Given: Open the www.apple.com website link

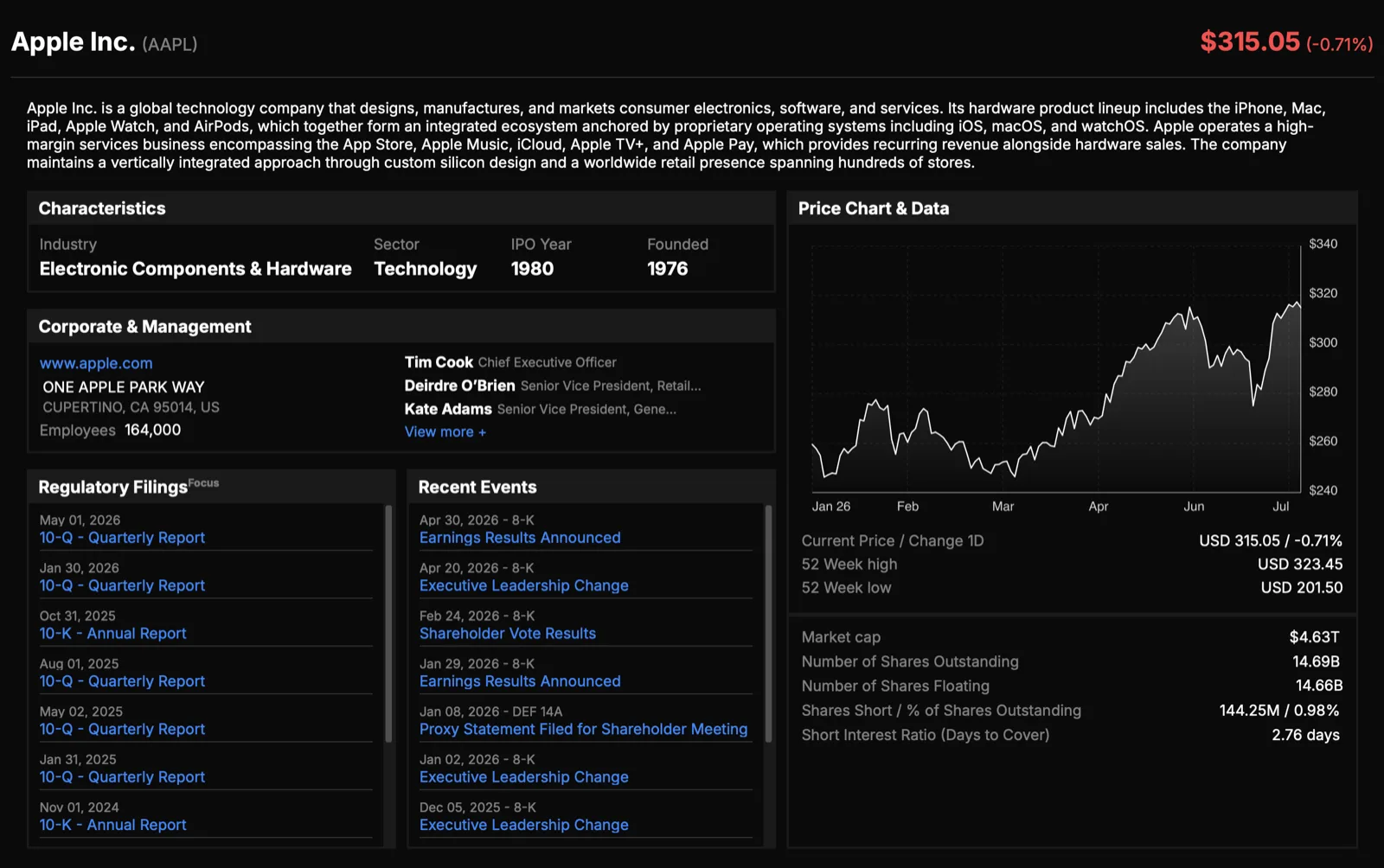Looking at the screenshot, I should click(96, 363).
